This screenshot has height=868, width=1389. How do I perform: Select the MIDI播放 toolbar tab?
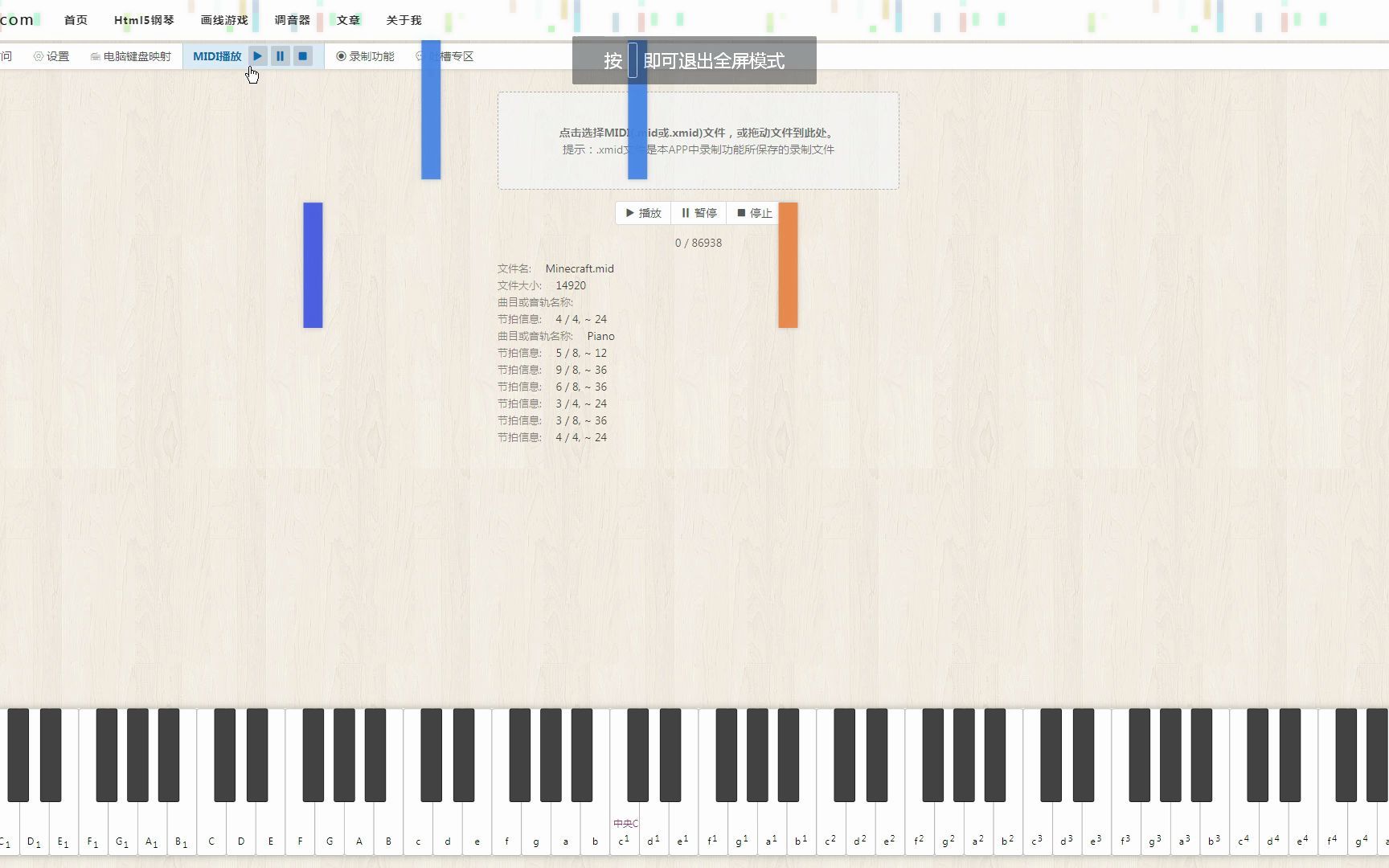tap(217, 56)
